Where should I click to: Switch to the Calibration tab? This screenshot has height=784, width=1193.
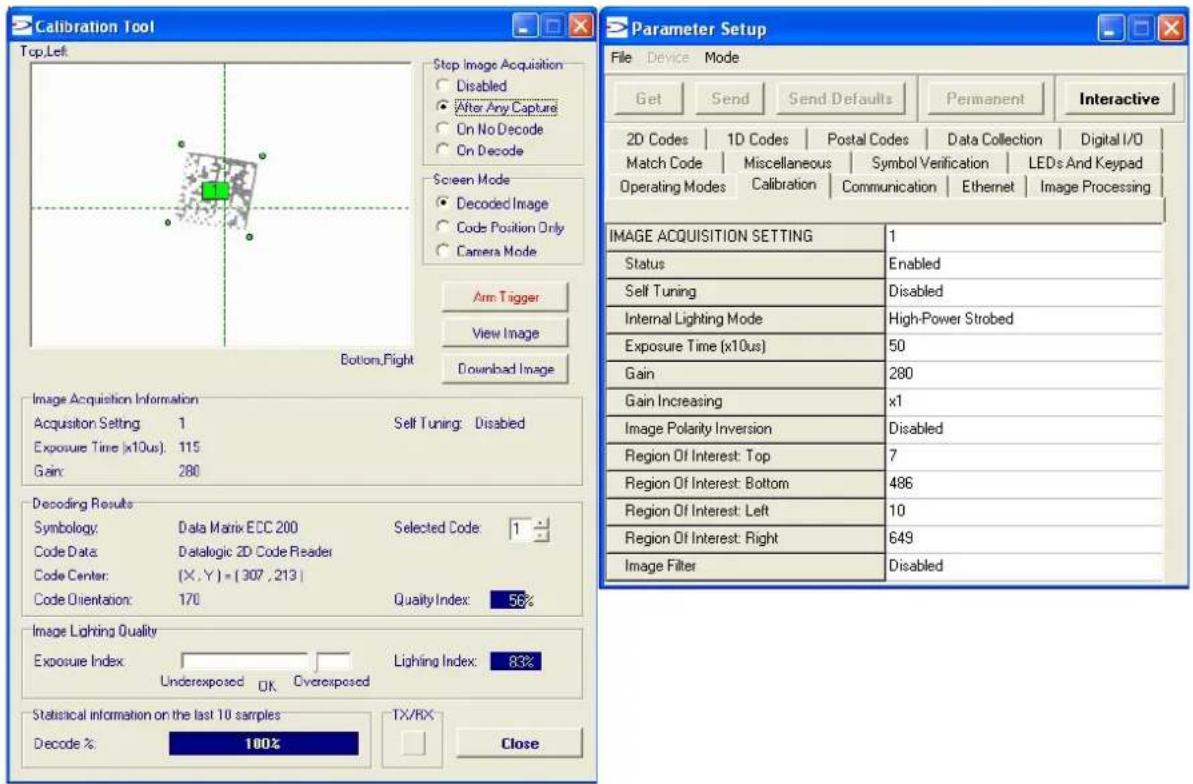784,184
